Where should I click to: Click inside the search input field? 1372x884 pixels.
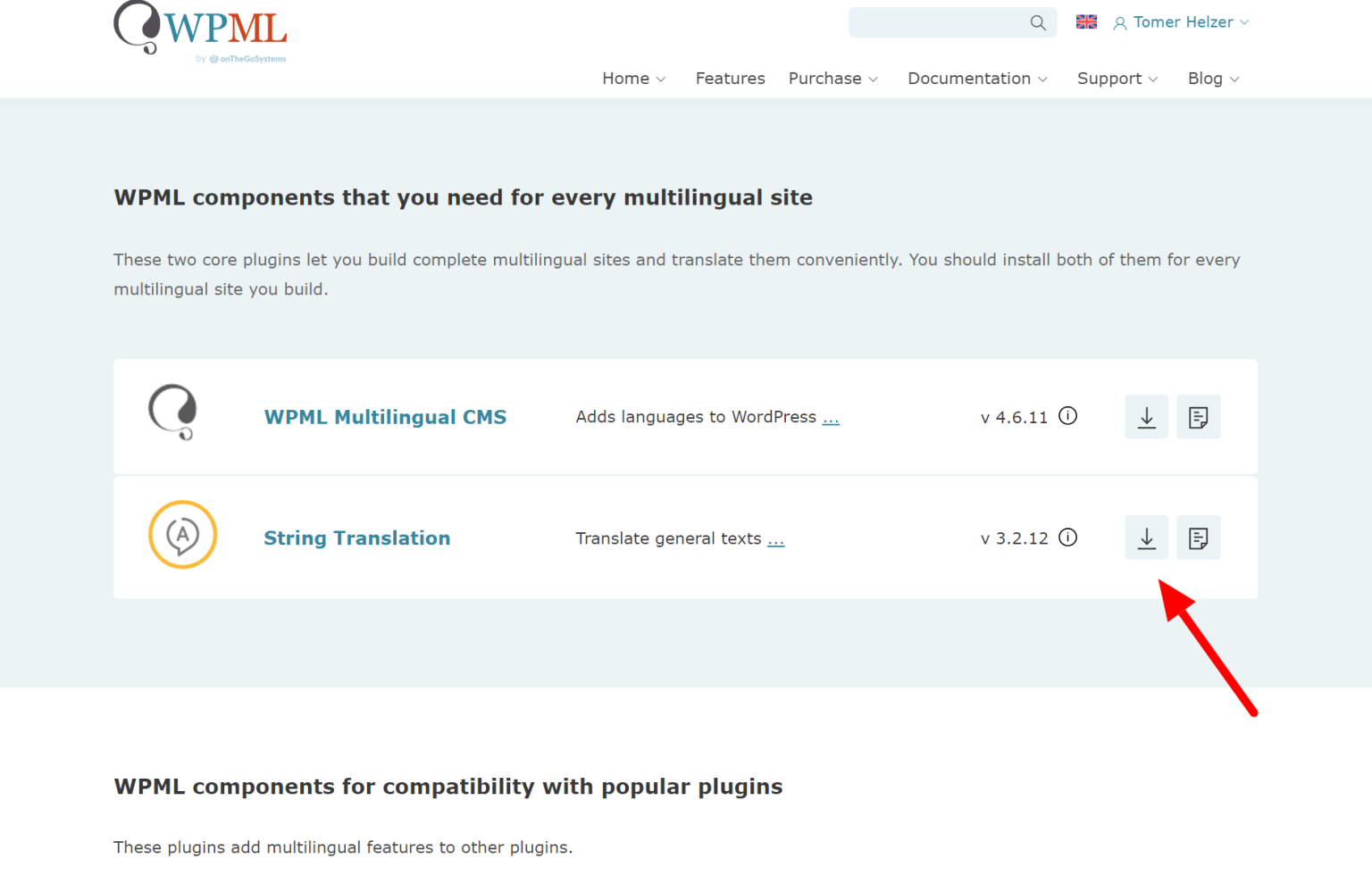(938, 22)
